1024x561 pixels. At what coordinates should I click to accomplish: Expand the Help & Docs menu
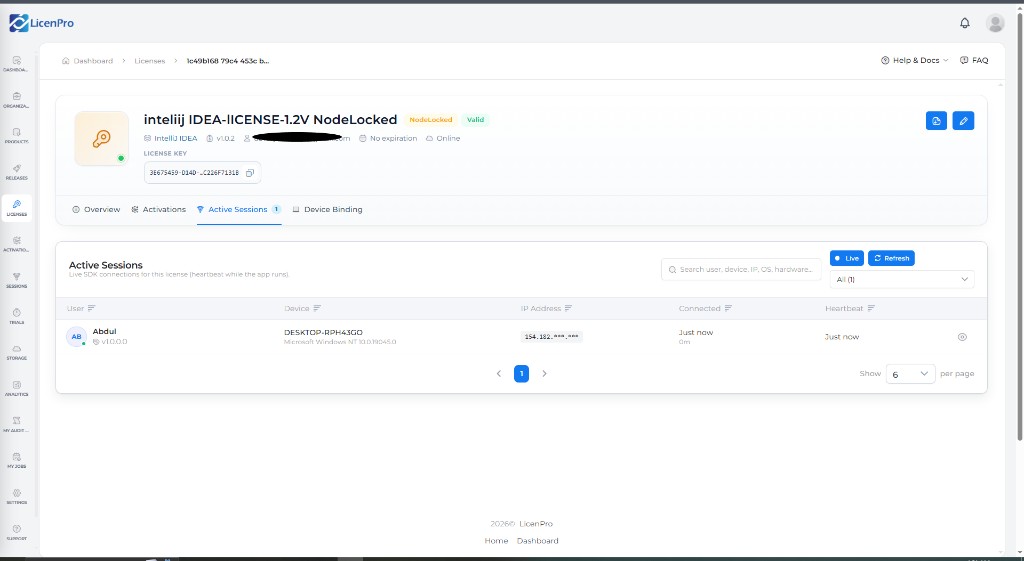pos(914,60)
